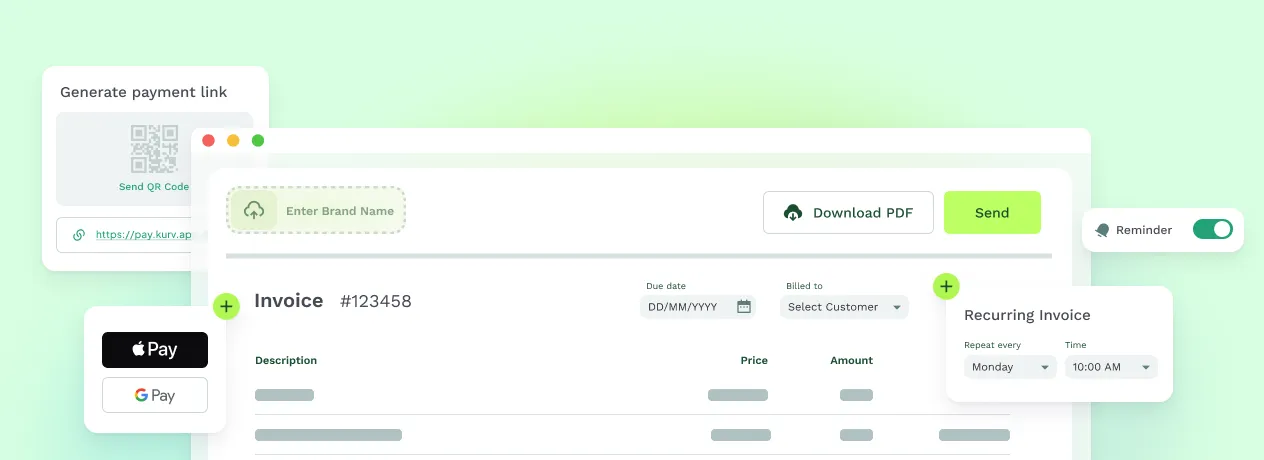This screenshot has height=460, width=1264.
Task: Click the green plus icon beside Invoice
Action: point(227,306)
